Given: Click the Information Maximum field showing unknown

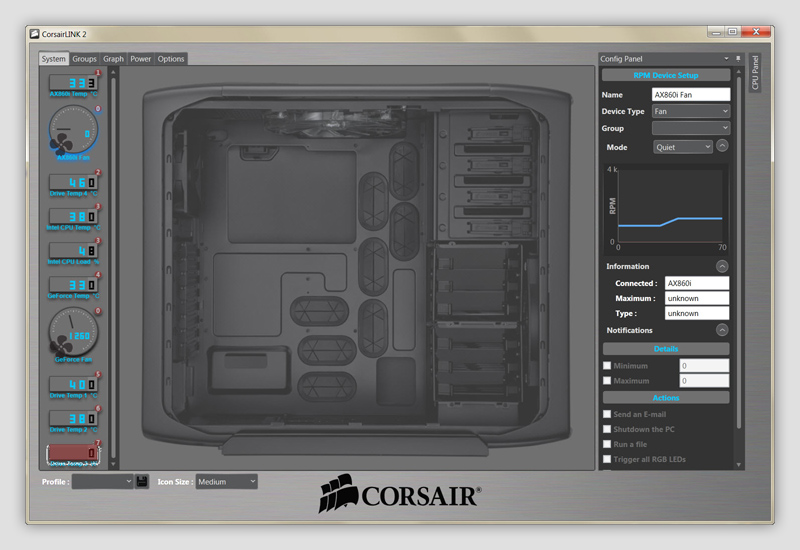Looking at the screenshot, I should click(x=697, y=298).
